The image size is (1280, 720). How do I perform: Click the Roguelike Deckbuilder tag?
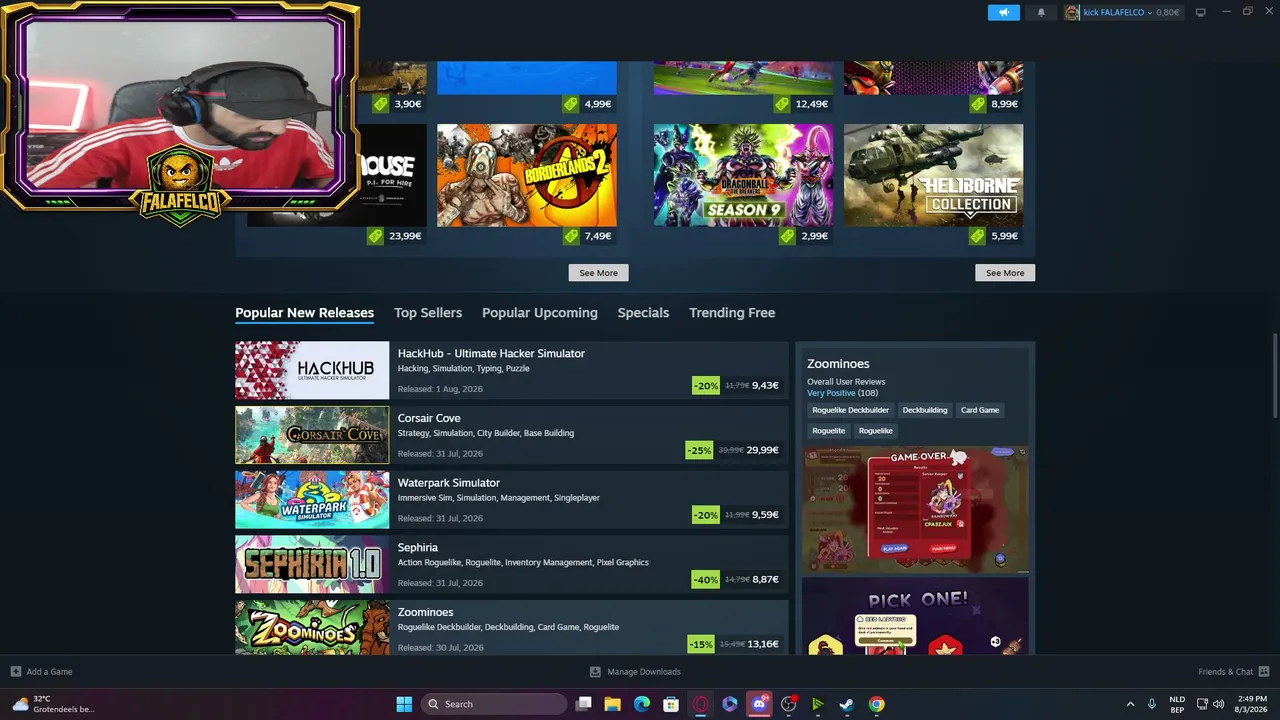pyautogui.click(x=851, y=410)
